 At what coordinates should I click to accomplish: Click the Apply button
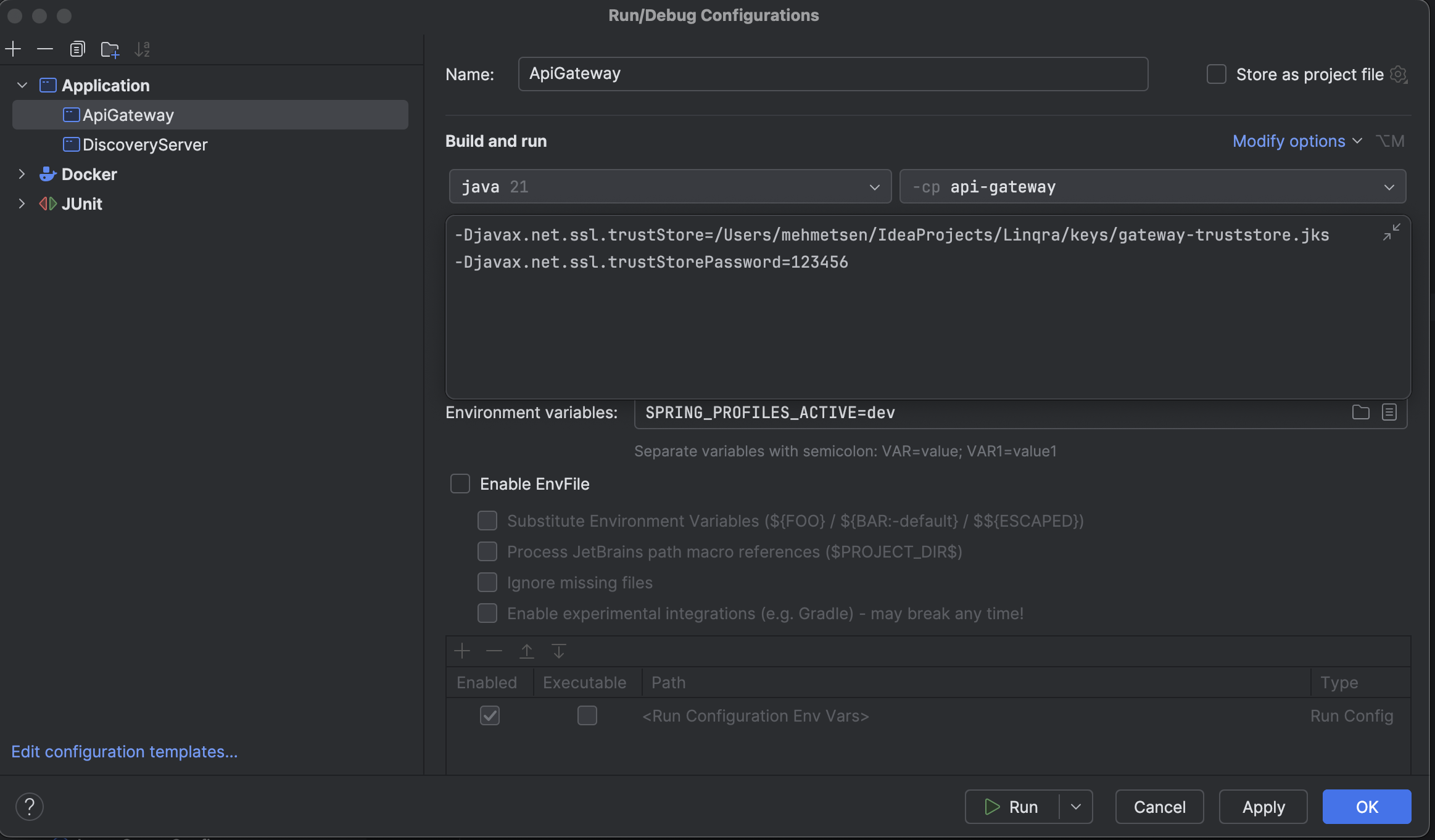[x=1262, y=806]
